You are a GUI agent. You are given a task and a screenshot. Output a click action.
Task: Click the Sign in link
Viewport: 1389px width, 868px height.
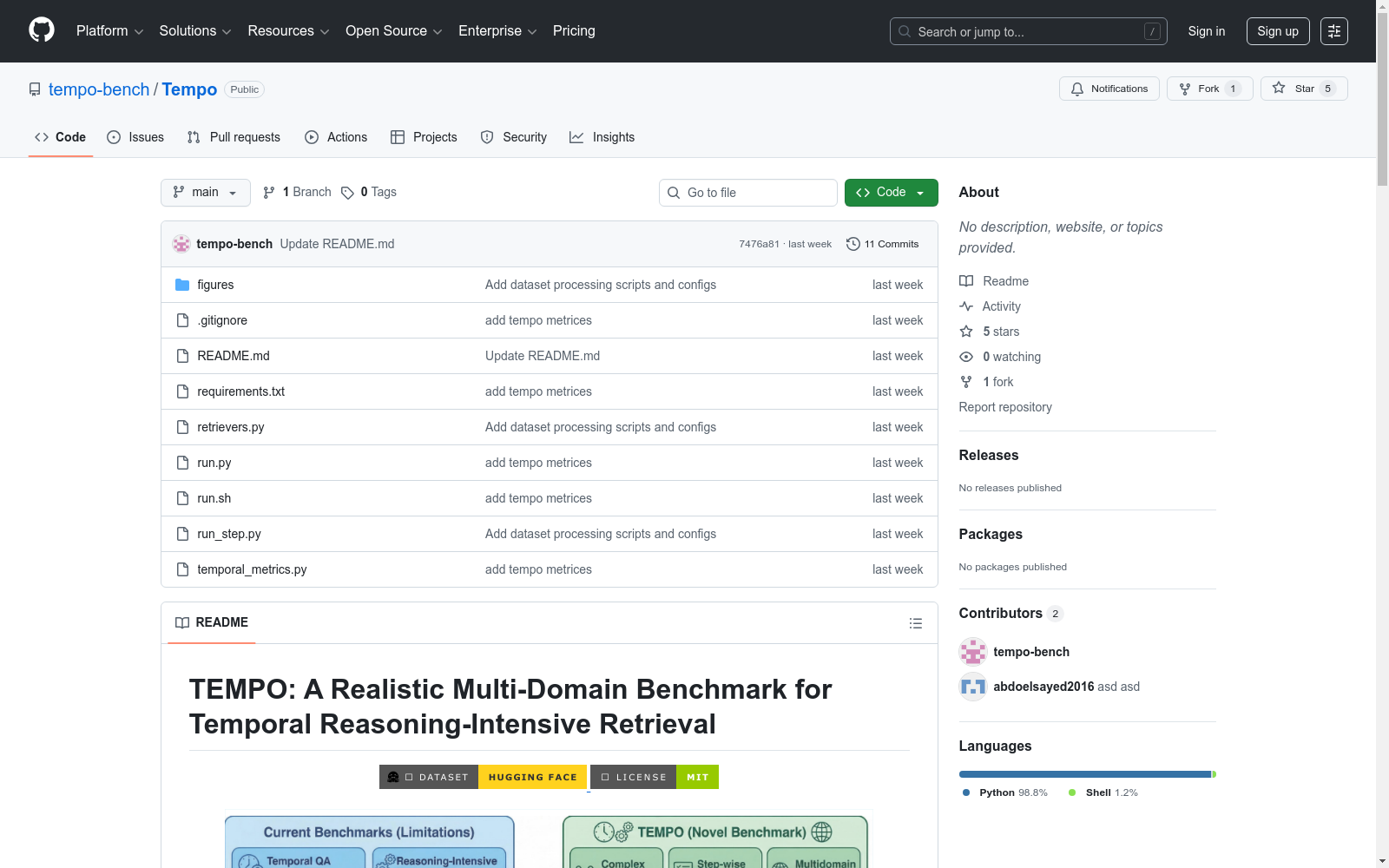point(1207,31)
